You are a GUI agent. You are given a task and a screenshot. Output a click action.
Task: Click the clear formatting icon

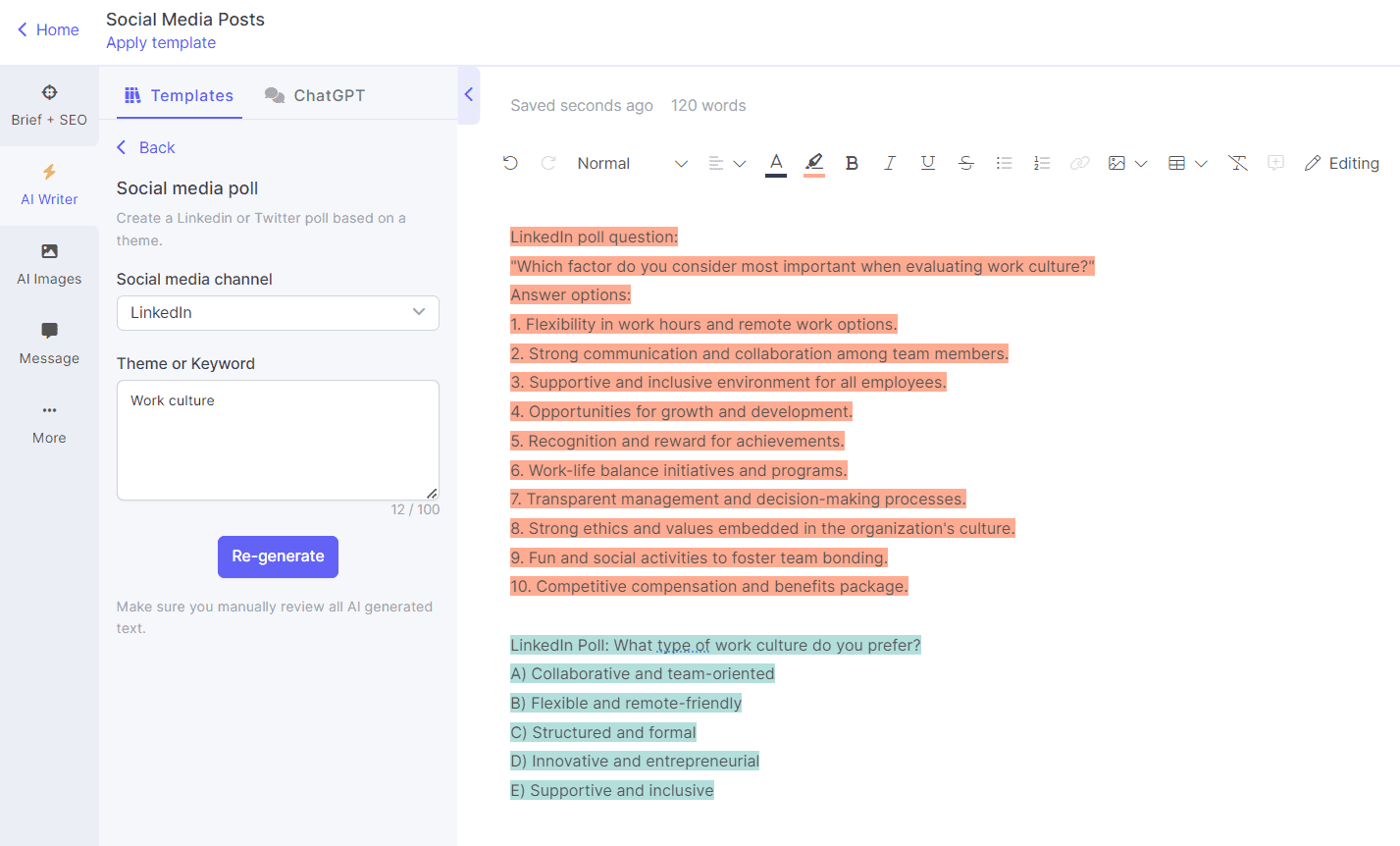(x=1238, y=163)
